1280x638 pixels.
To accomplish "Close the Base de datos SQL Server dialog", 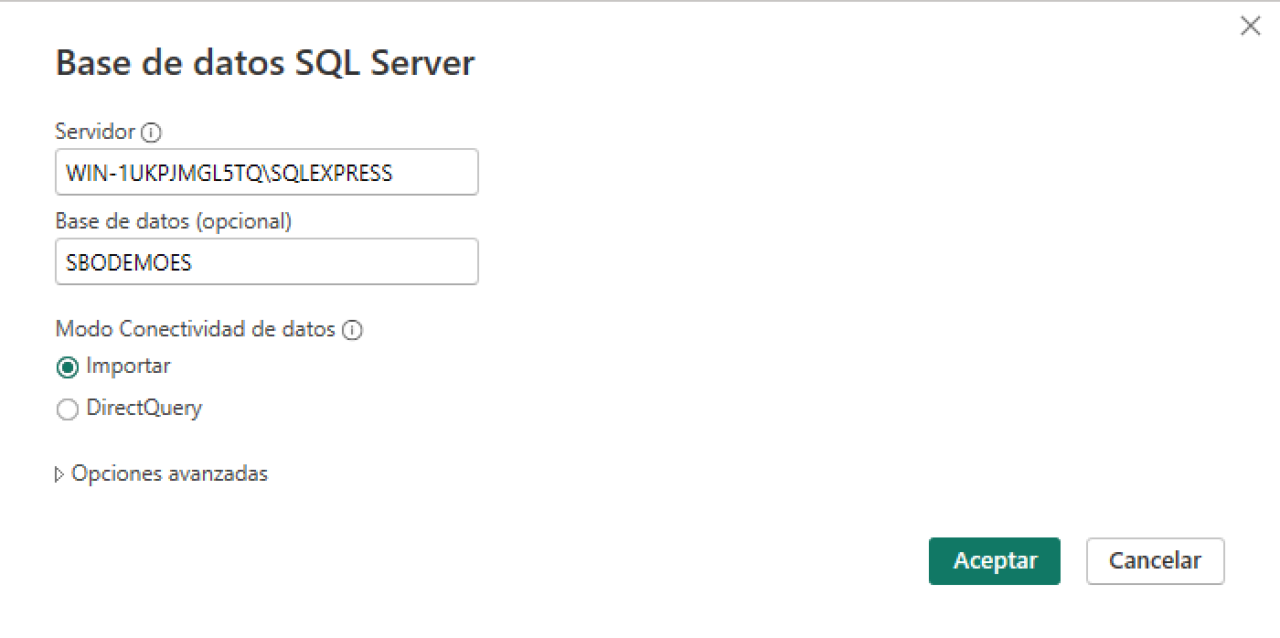I will point(1250,26).
